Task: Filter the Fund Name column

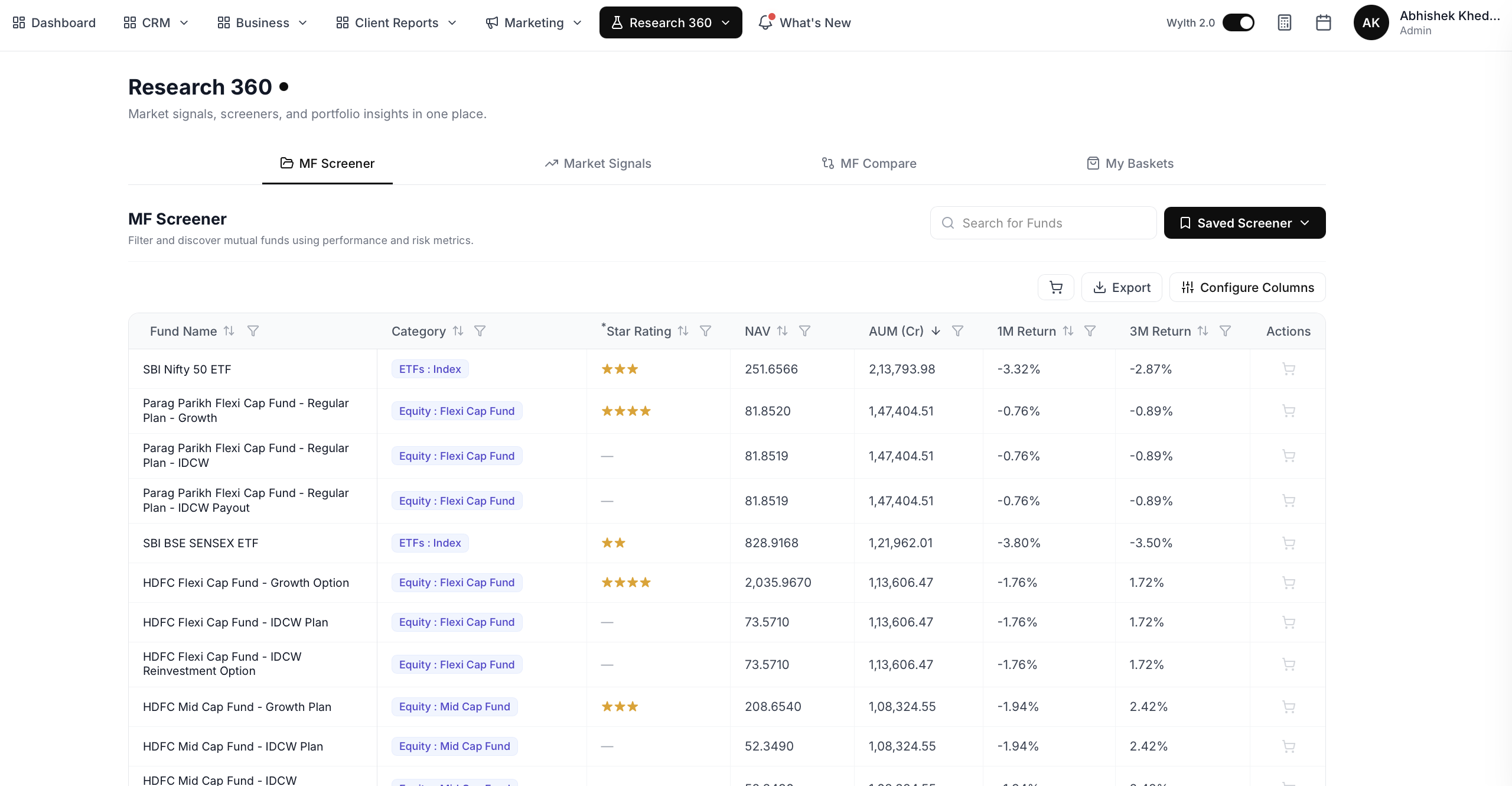Action: 253,331
